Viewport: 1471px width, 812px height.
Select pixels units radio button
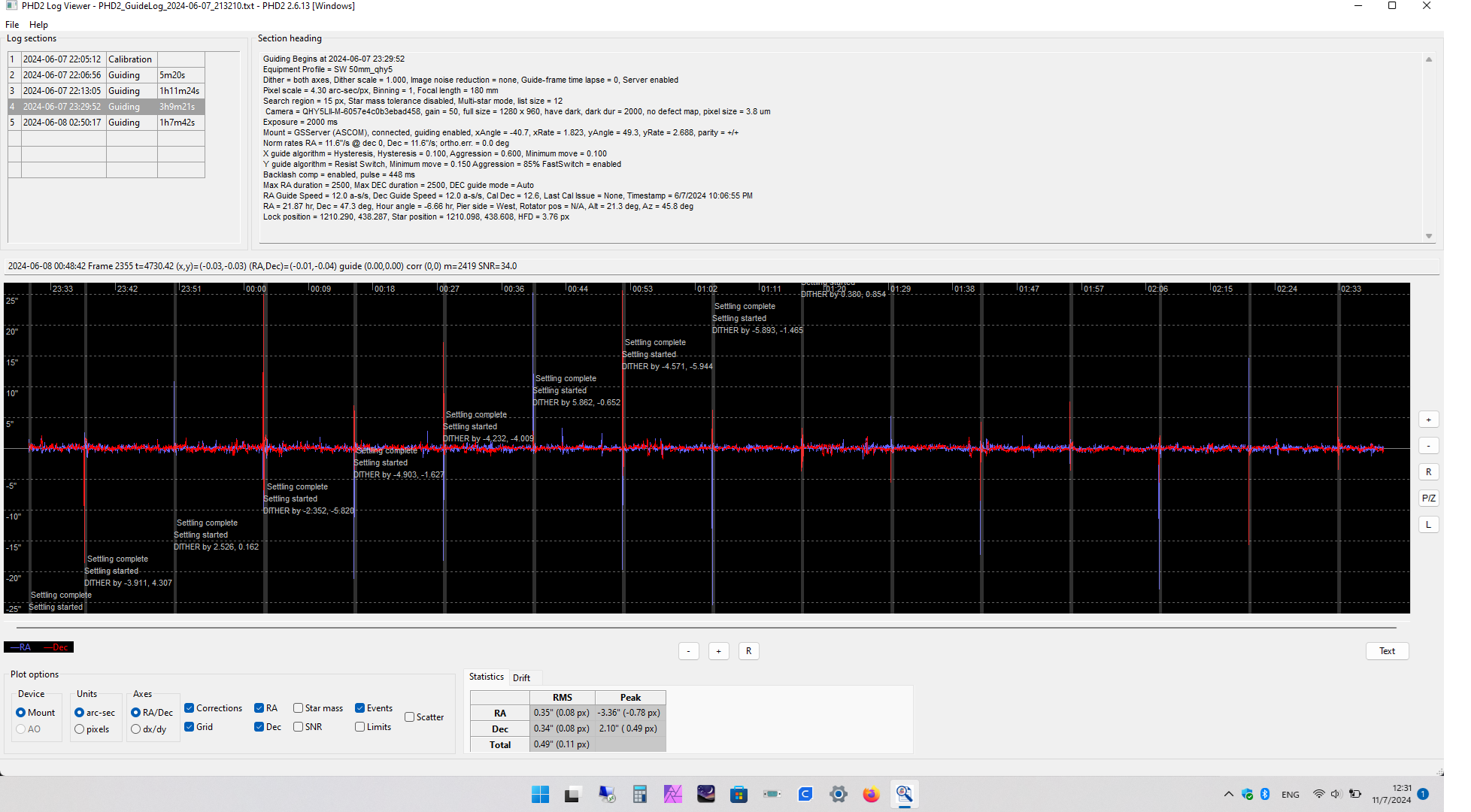[x=80, y=729]
